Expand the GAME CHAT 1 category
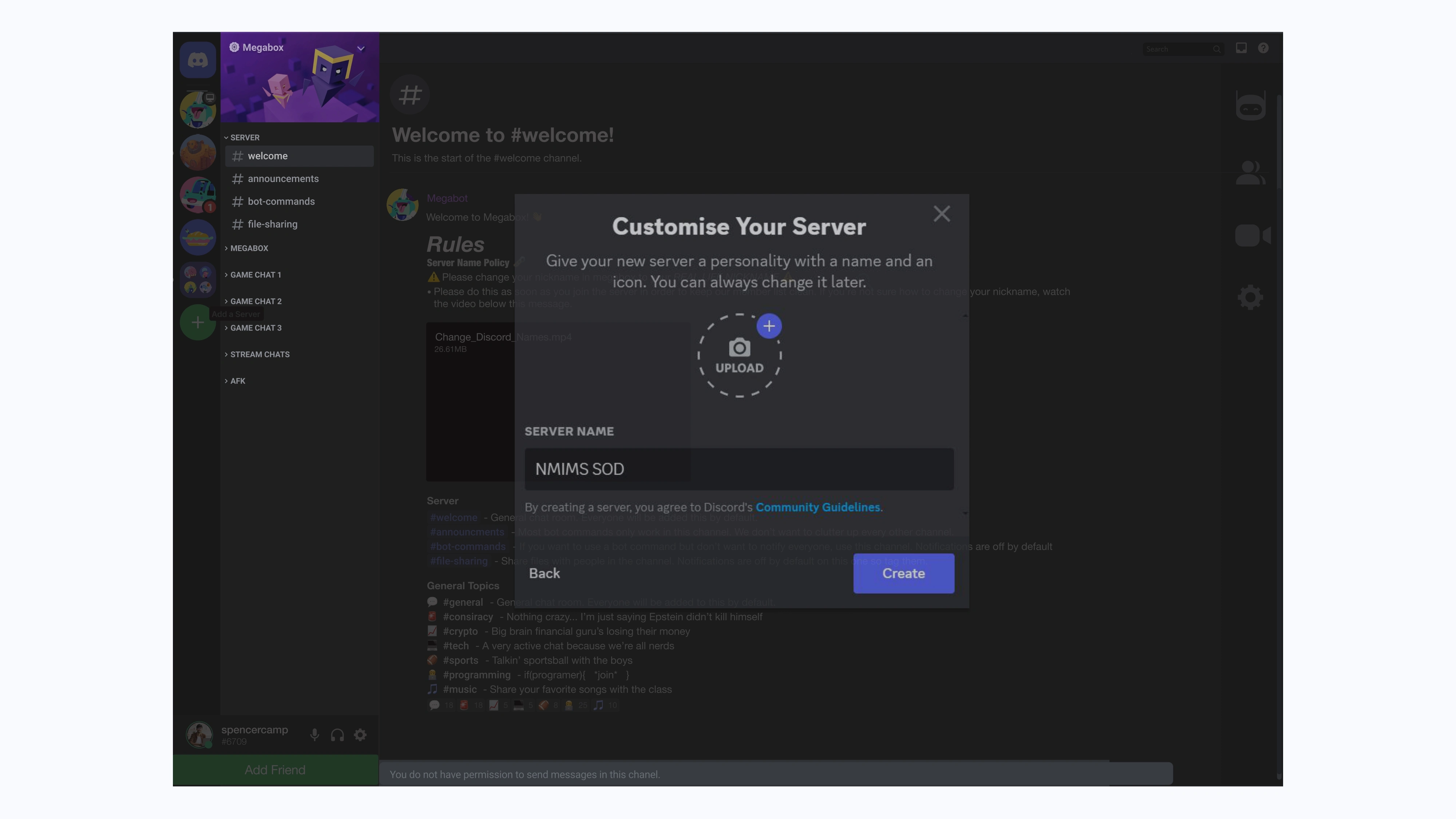 pos(255,275)
